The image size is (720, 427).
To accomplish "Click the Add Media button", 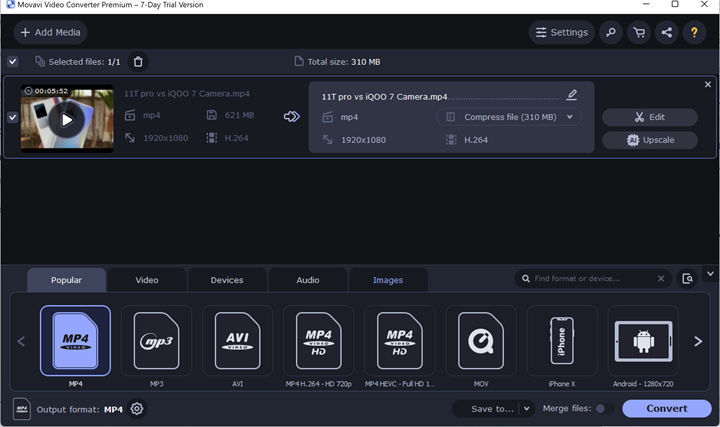I will coord(50,33).
